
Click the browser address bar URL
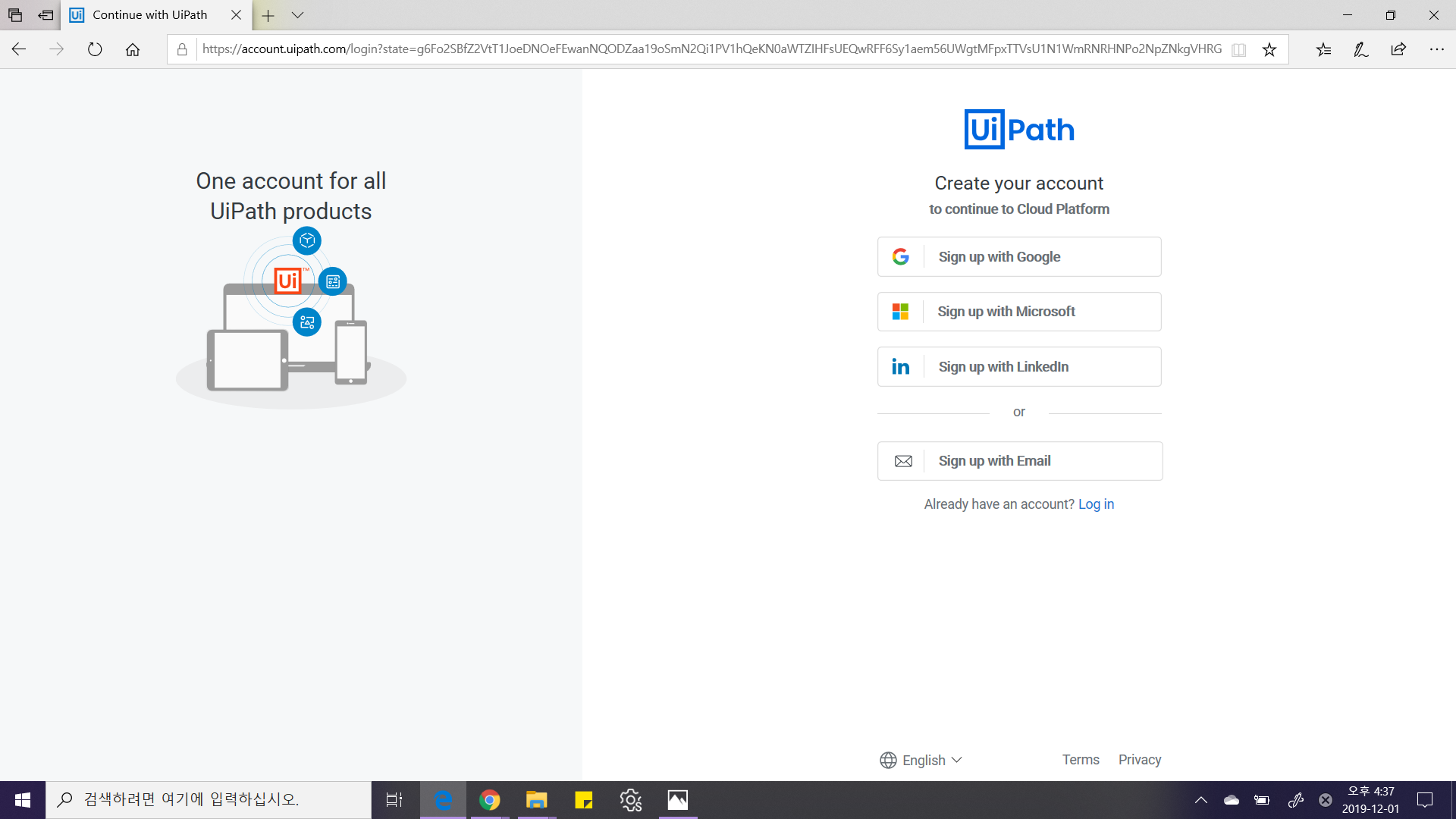(711, 49)
